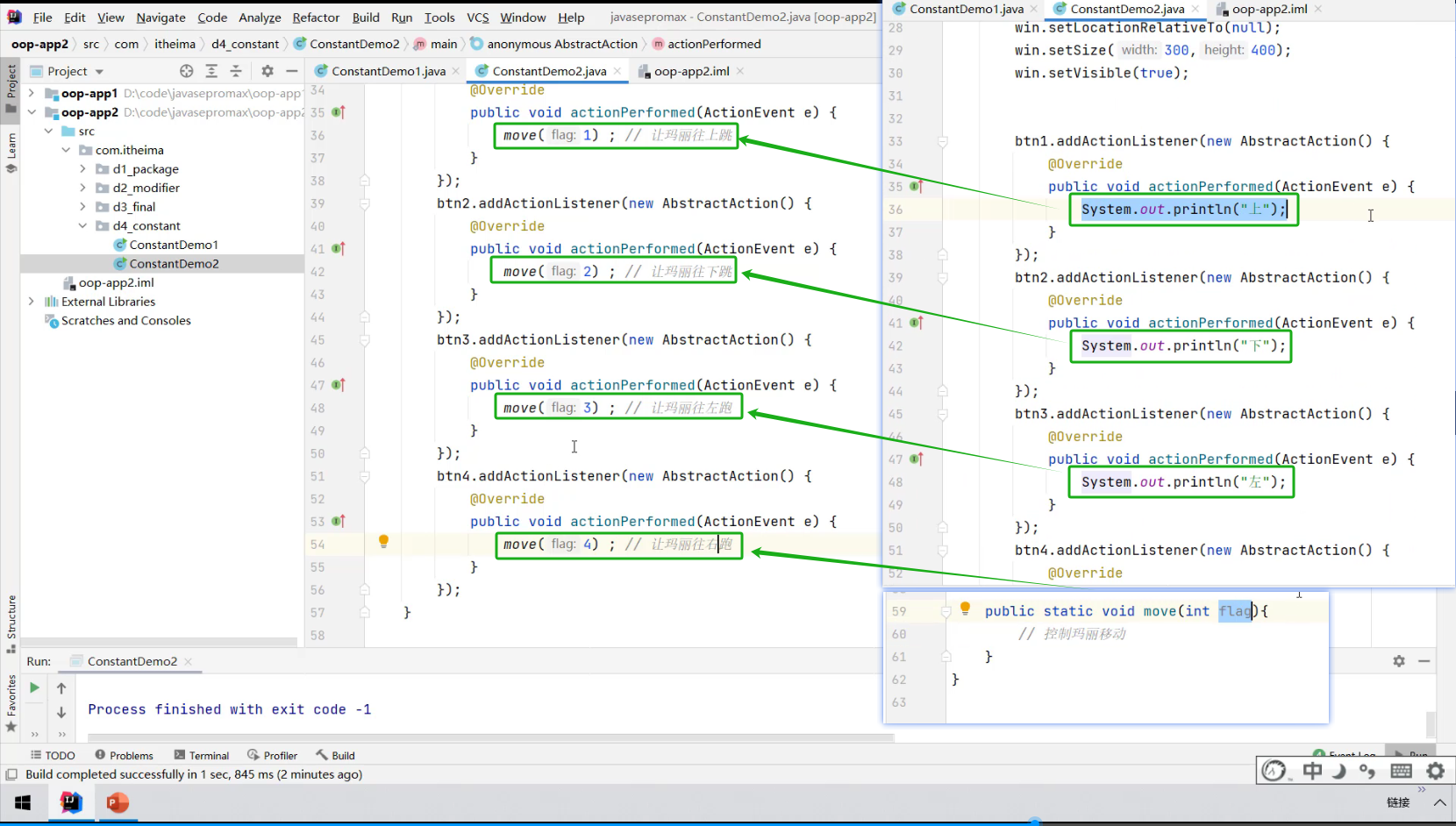Open the File menu
Image resolution: width=1456 pixels, height=826 pixels.
(42, 18)
